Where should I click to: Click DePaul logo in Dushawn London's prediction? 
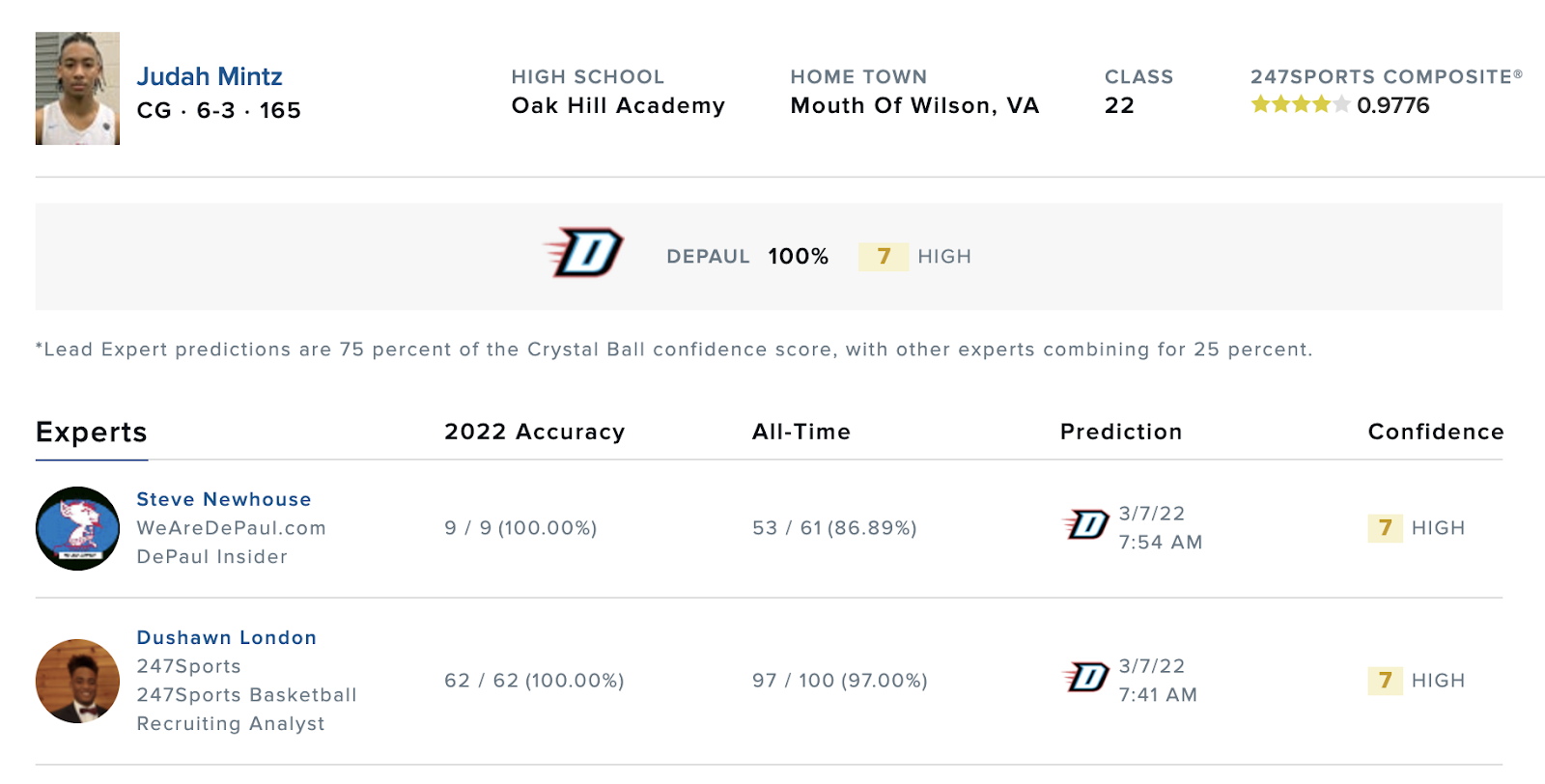point(1086,677)
